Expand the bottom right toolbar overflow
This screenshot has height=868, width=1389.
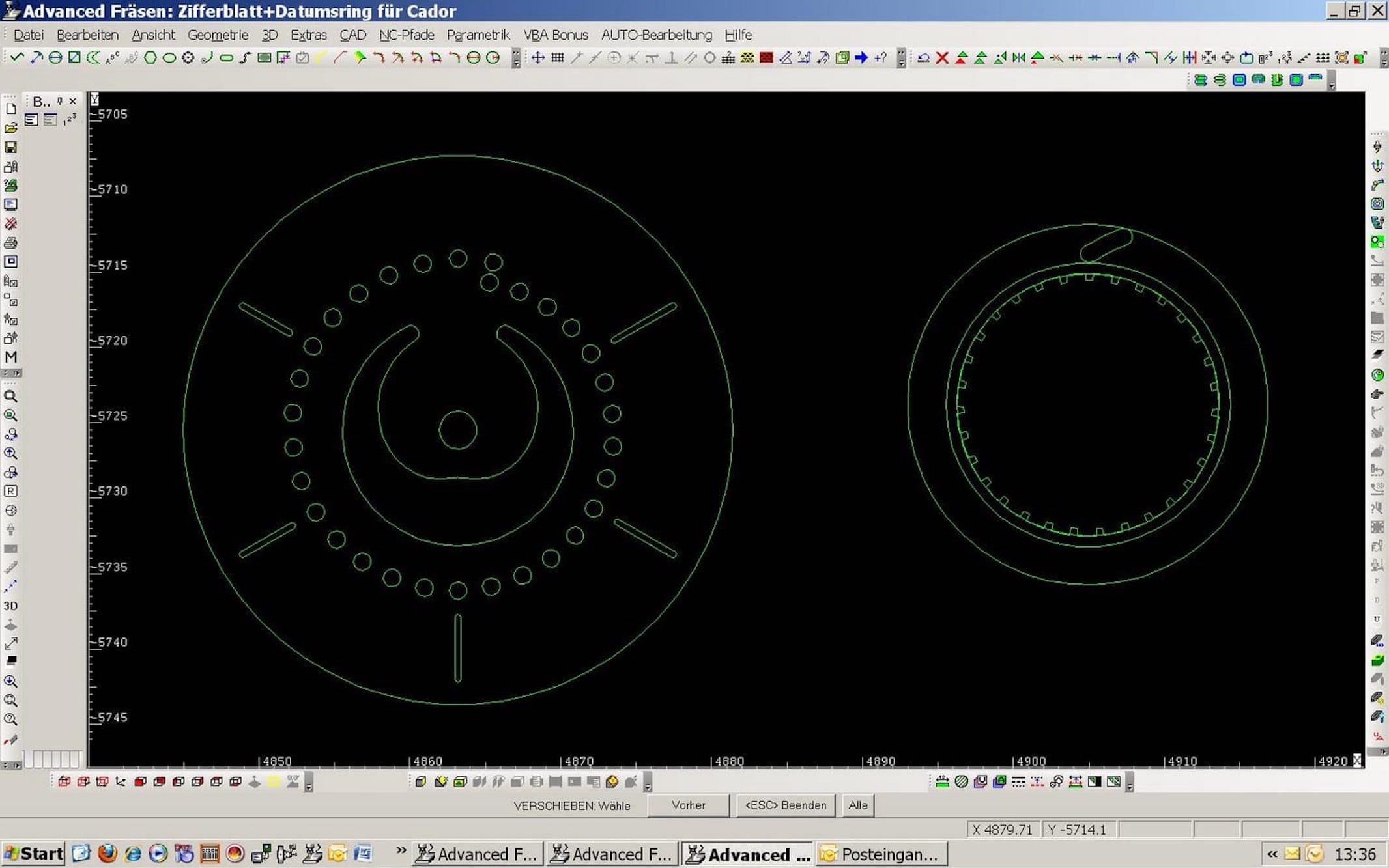1130,783
